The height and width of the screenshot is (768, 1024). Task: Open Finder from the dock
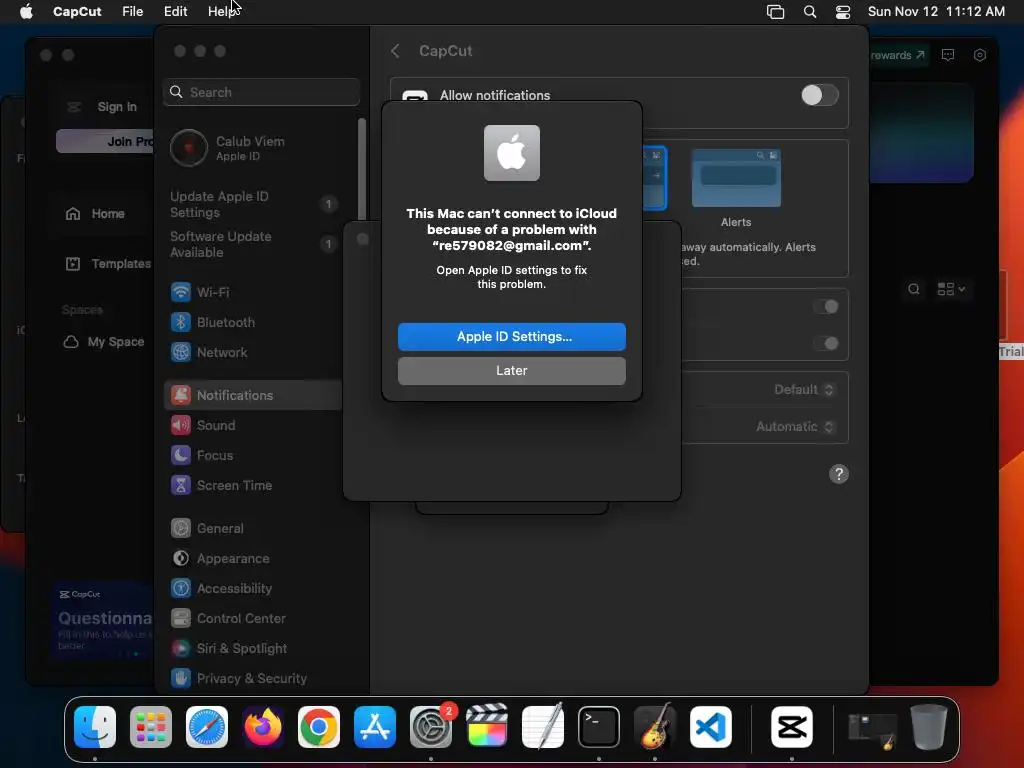(x=95, y=727)
